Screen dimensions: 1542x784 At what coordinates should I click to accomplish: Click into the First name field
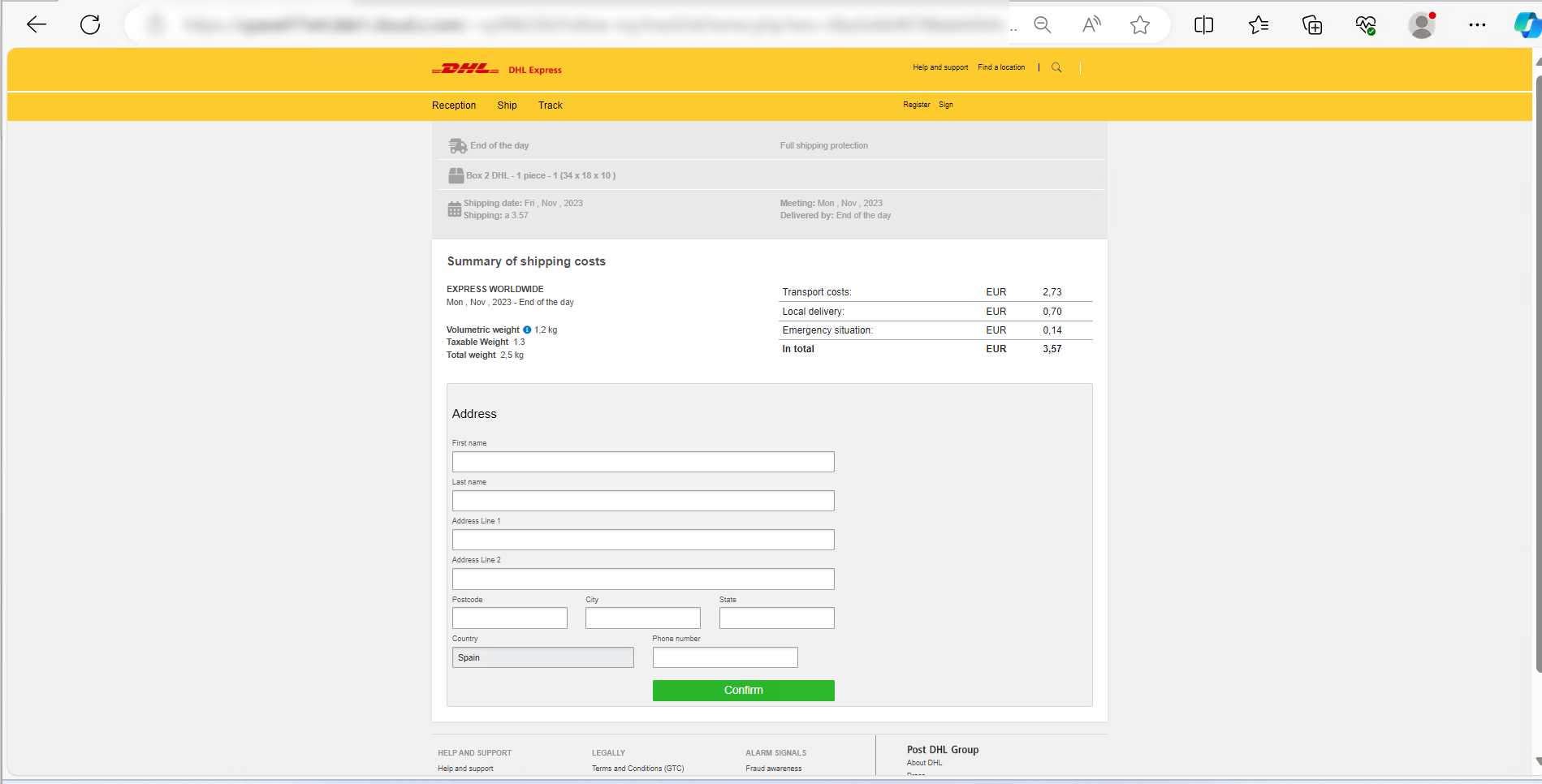coord(643,462)
